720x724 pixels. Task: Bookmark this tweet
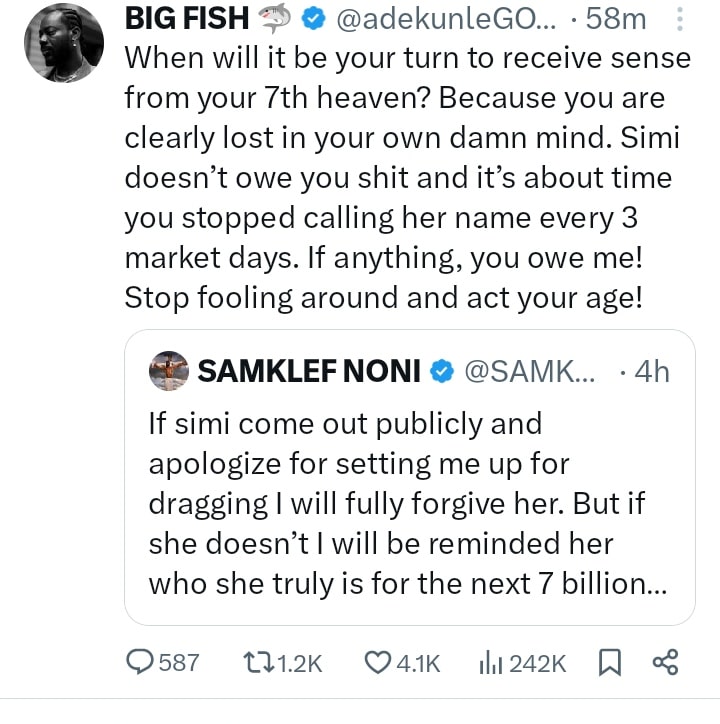607,662
